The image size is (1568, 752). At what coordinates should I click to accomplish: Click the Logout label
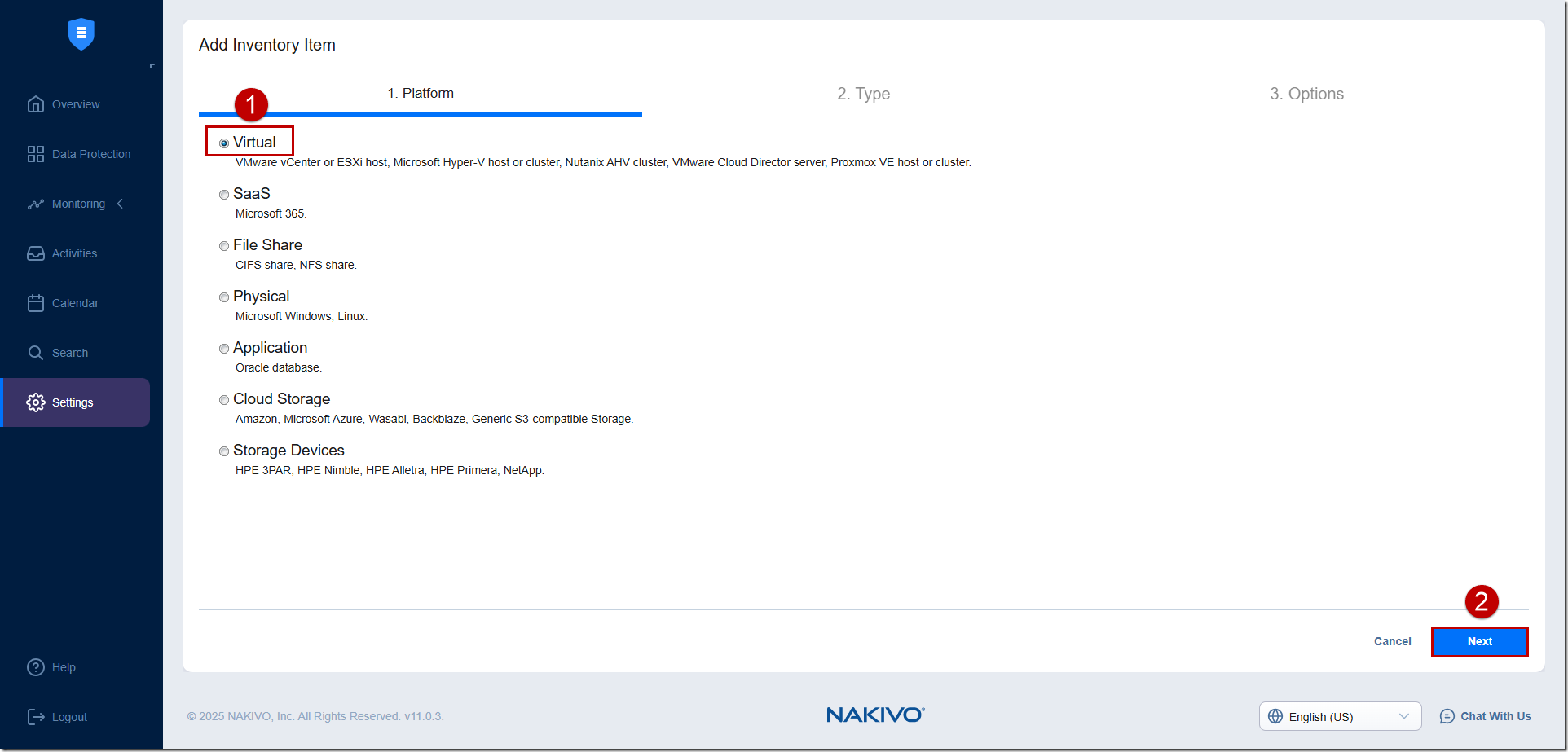point(69,717)
